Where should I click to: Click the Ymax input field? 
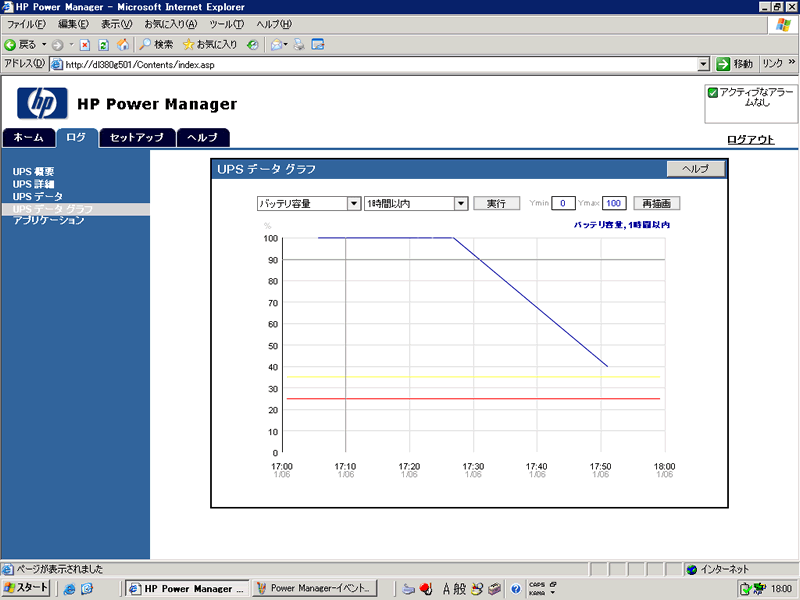[x=614, y=203]
